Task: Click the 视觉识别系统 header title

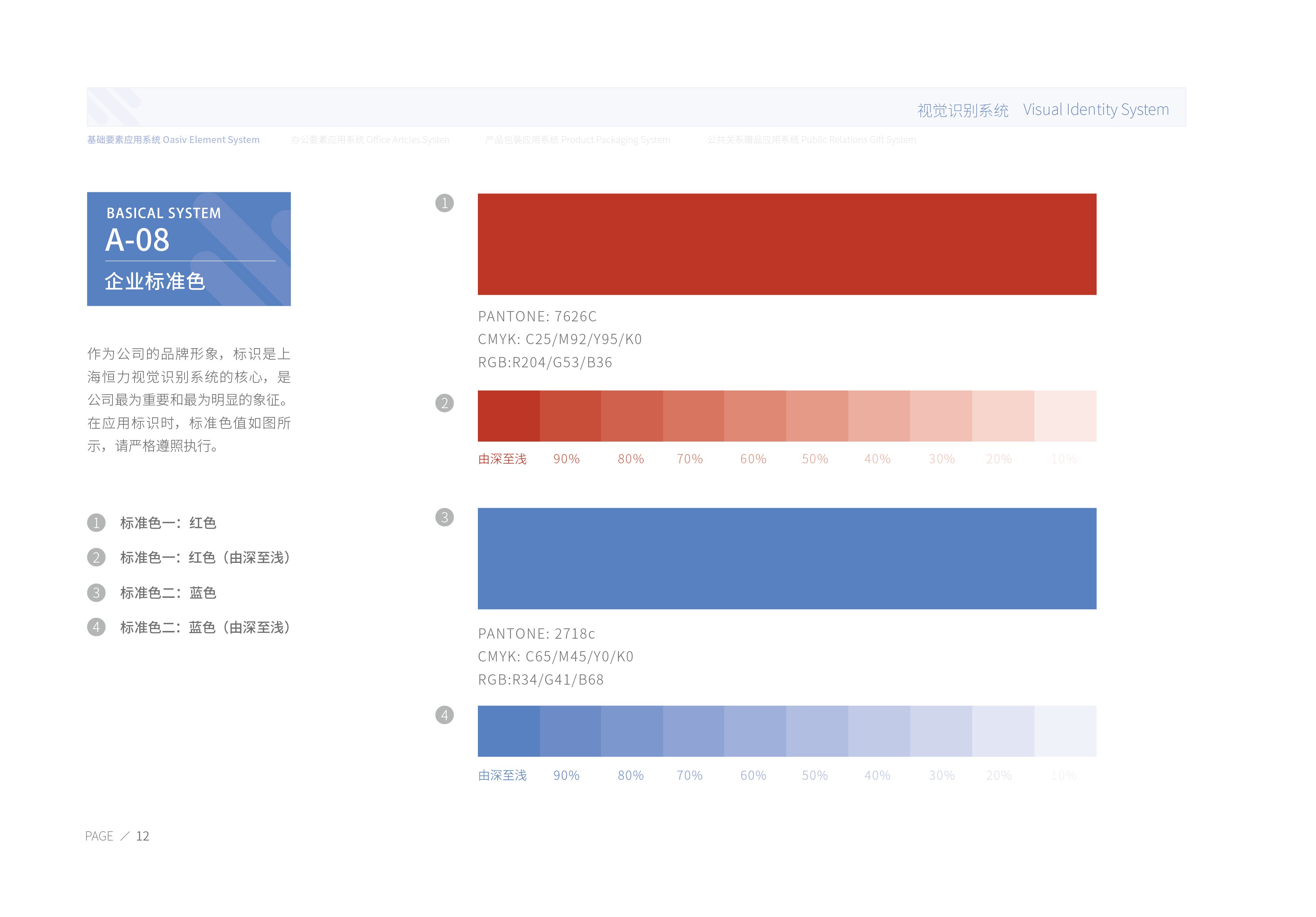Action: (963, 110)
